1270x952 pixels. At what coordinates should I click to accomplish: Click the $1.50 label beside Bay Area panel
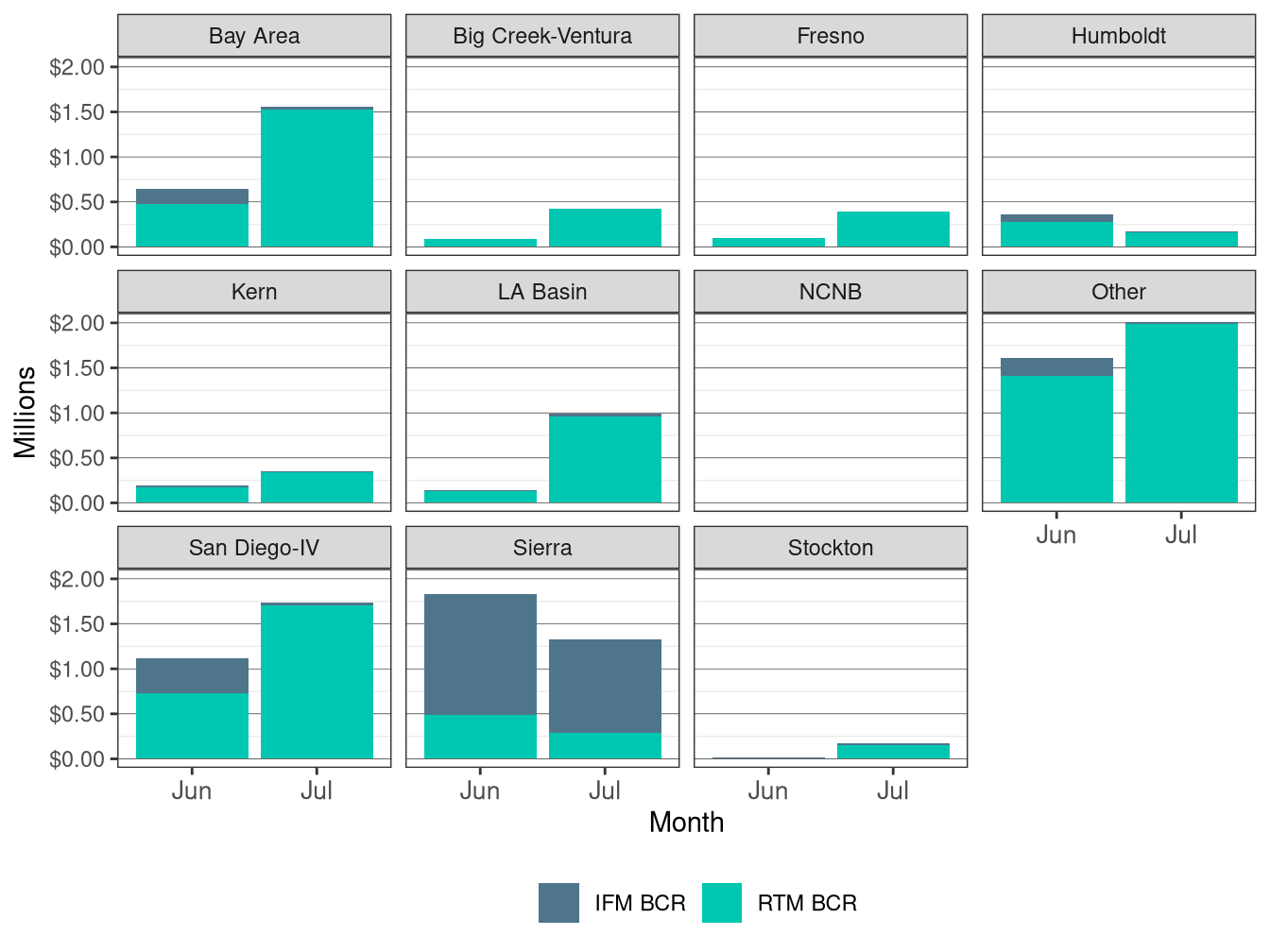[77, 112]
